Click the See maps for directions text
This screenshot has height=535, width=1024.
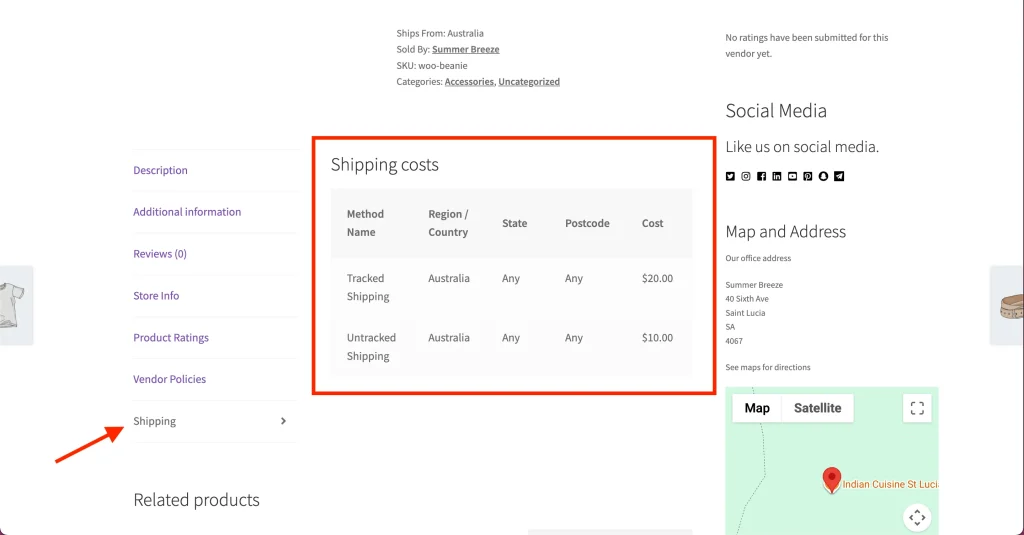(x=767, y=367)
